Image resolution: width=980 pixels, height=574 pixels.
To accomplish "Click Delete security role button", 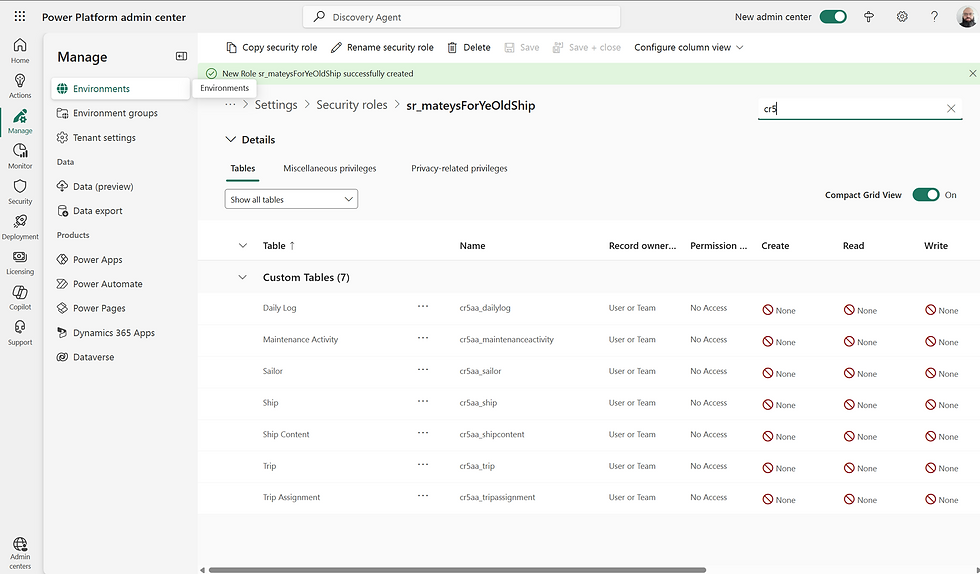I will 469,48.
